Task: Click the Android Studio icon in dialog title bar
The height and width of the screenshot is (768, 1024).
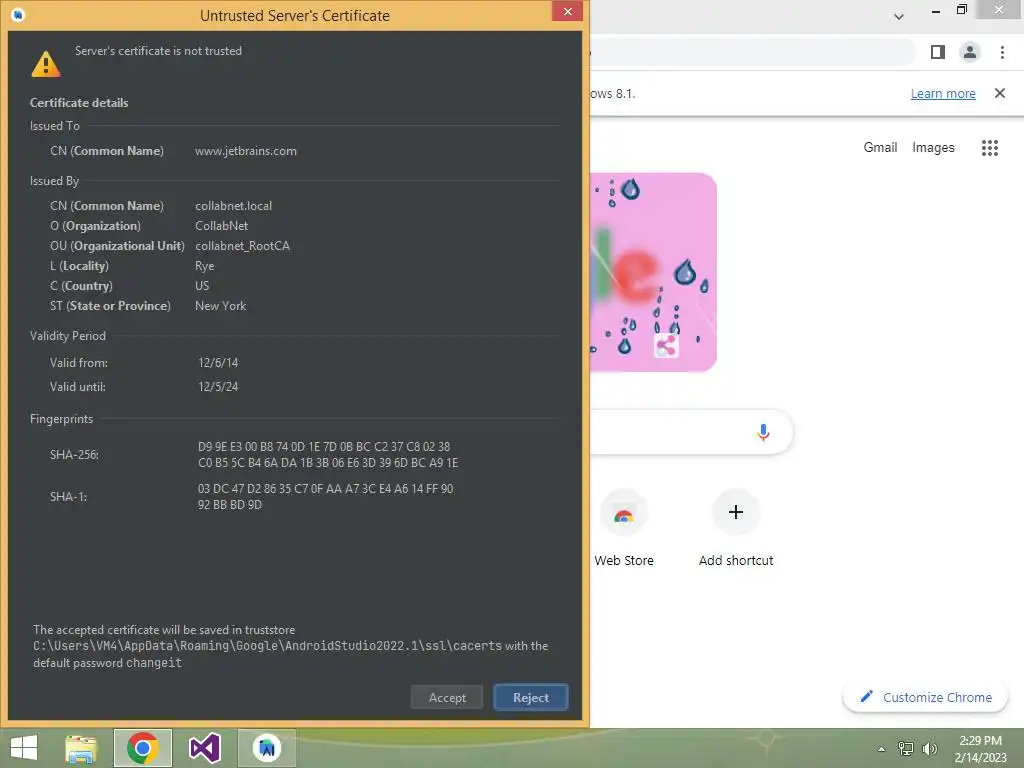Action: coord(18,14)
